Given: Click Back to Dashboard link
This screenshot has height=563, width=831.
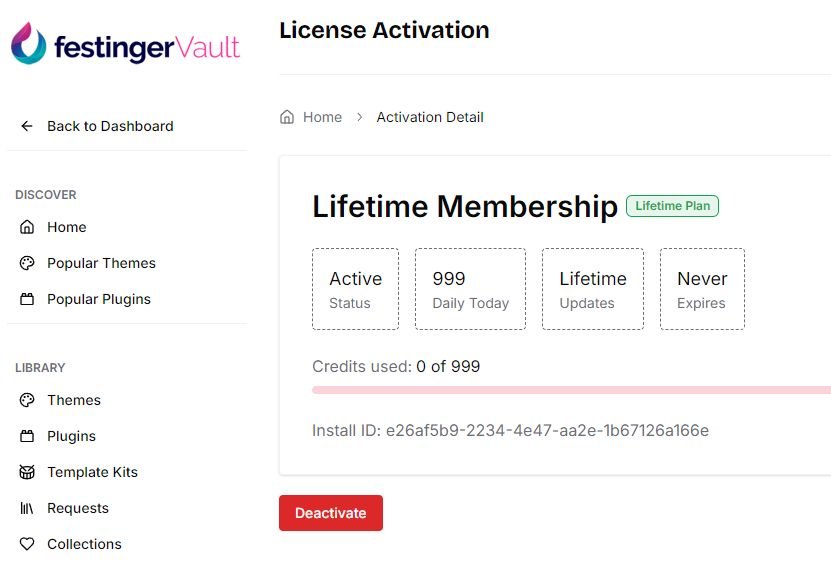Looking at the screenshot, I should 110,126.
